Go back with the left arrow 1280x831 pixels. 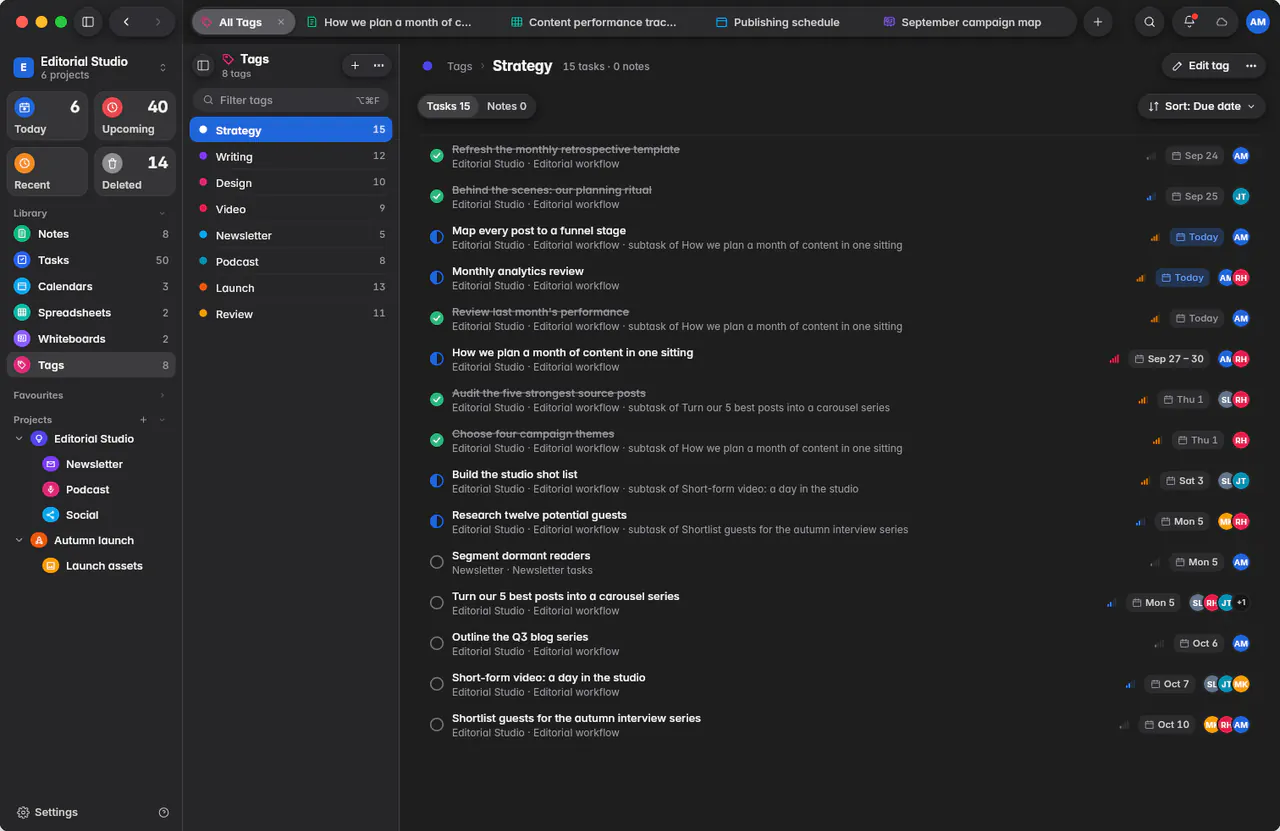click(126, 22)
